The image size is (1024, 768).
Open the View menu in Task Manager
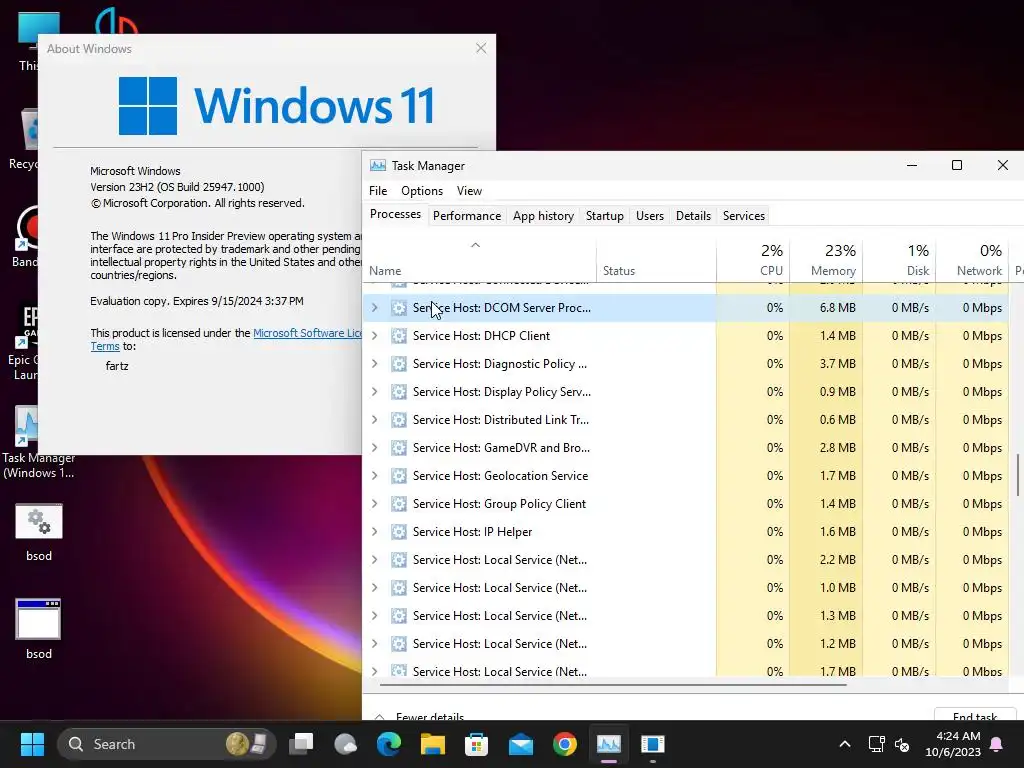469,191
